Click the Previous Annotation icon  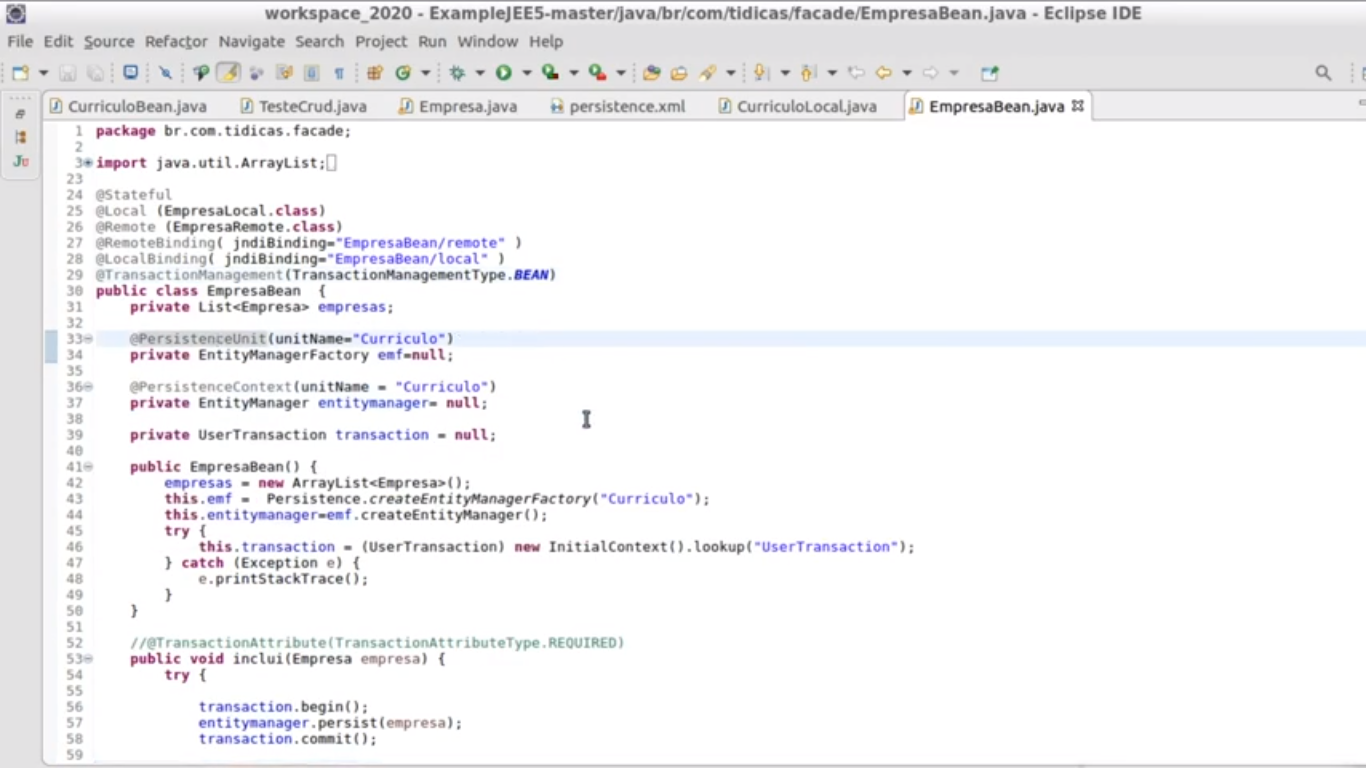tap(809, 73)
